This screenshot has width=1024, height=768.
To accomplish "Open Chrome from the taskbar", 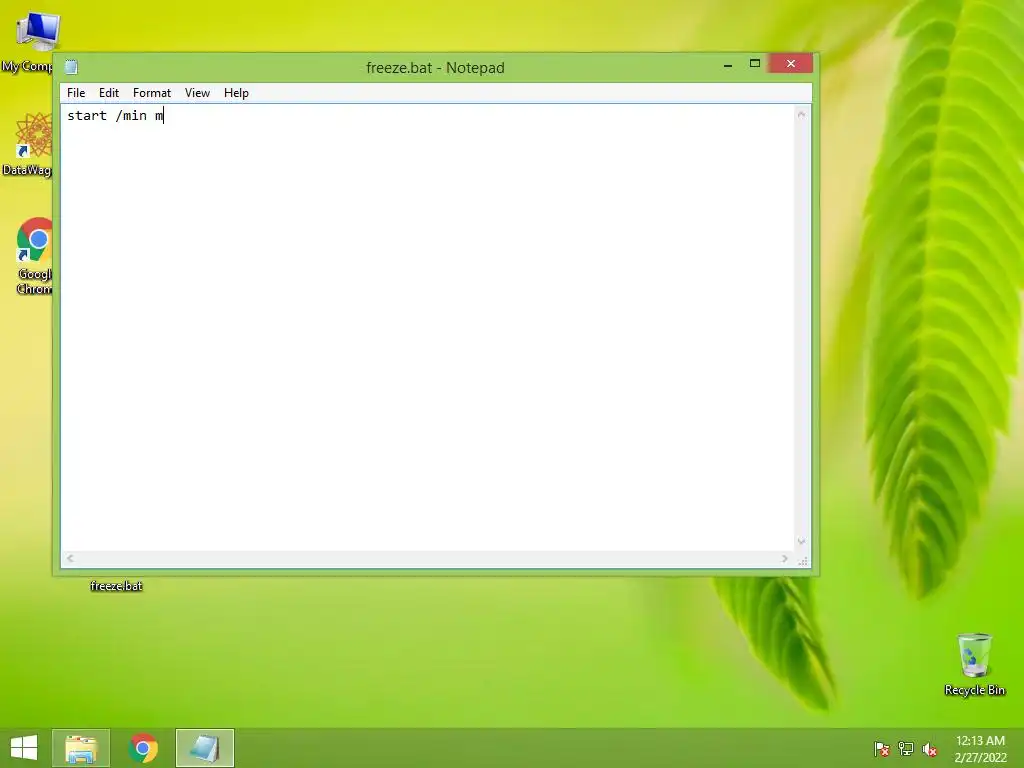I will point(143,748).
